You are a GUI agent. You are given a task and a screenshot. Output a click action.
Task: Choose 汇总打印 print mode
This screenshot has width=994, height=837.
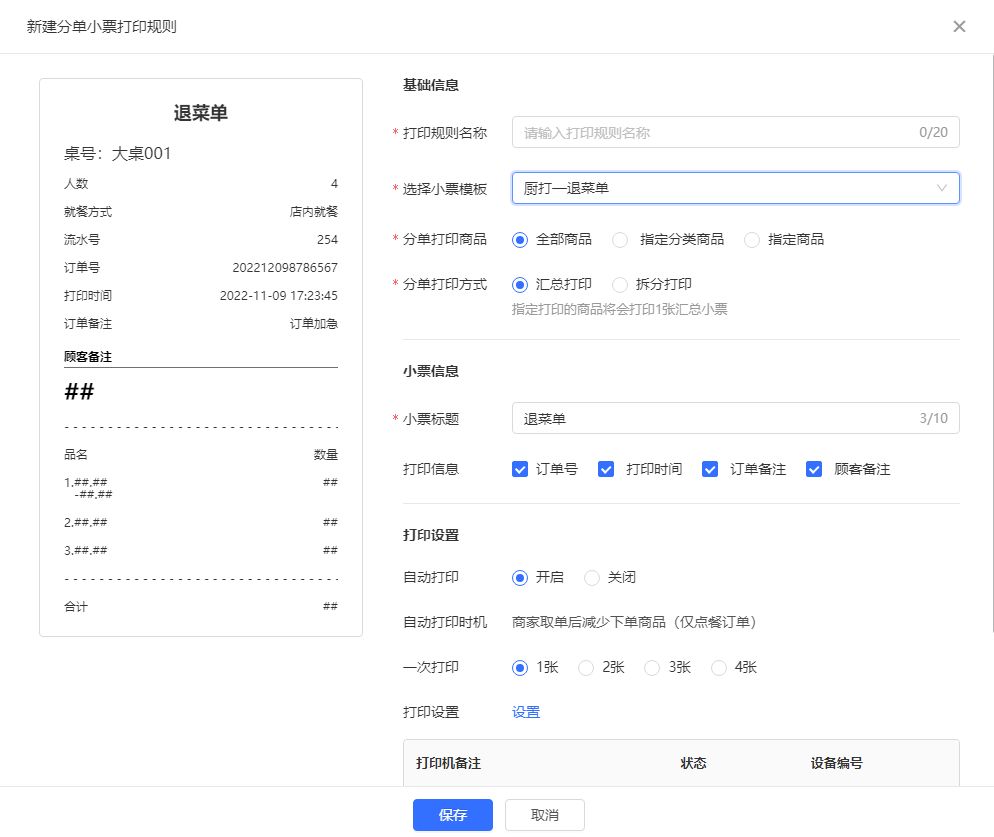tap(520, 285)
